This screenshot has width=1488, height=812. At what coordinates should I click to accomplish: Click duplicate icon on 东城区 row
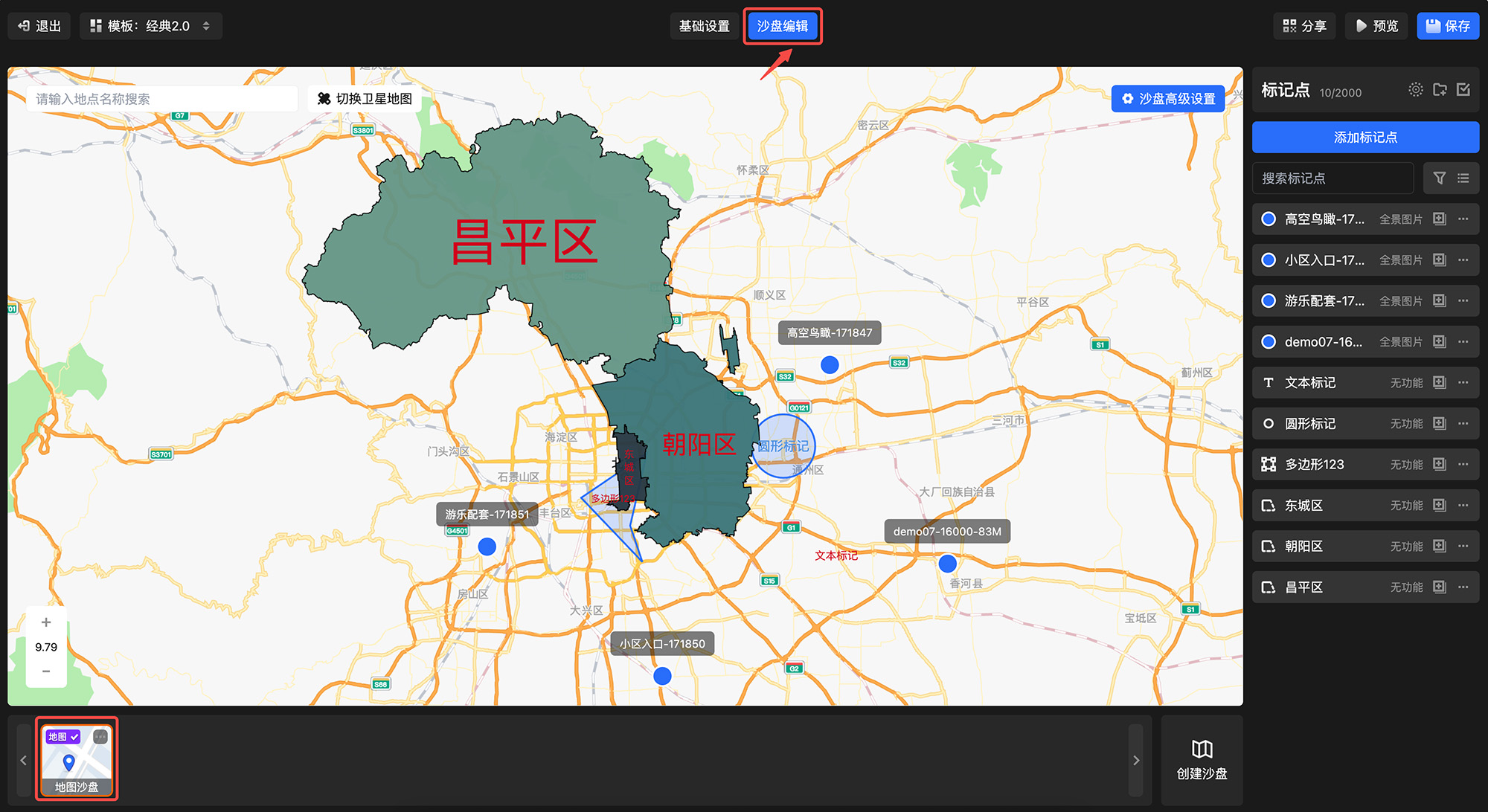pos(1440,506)
